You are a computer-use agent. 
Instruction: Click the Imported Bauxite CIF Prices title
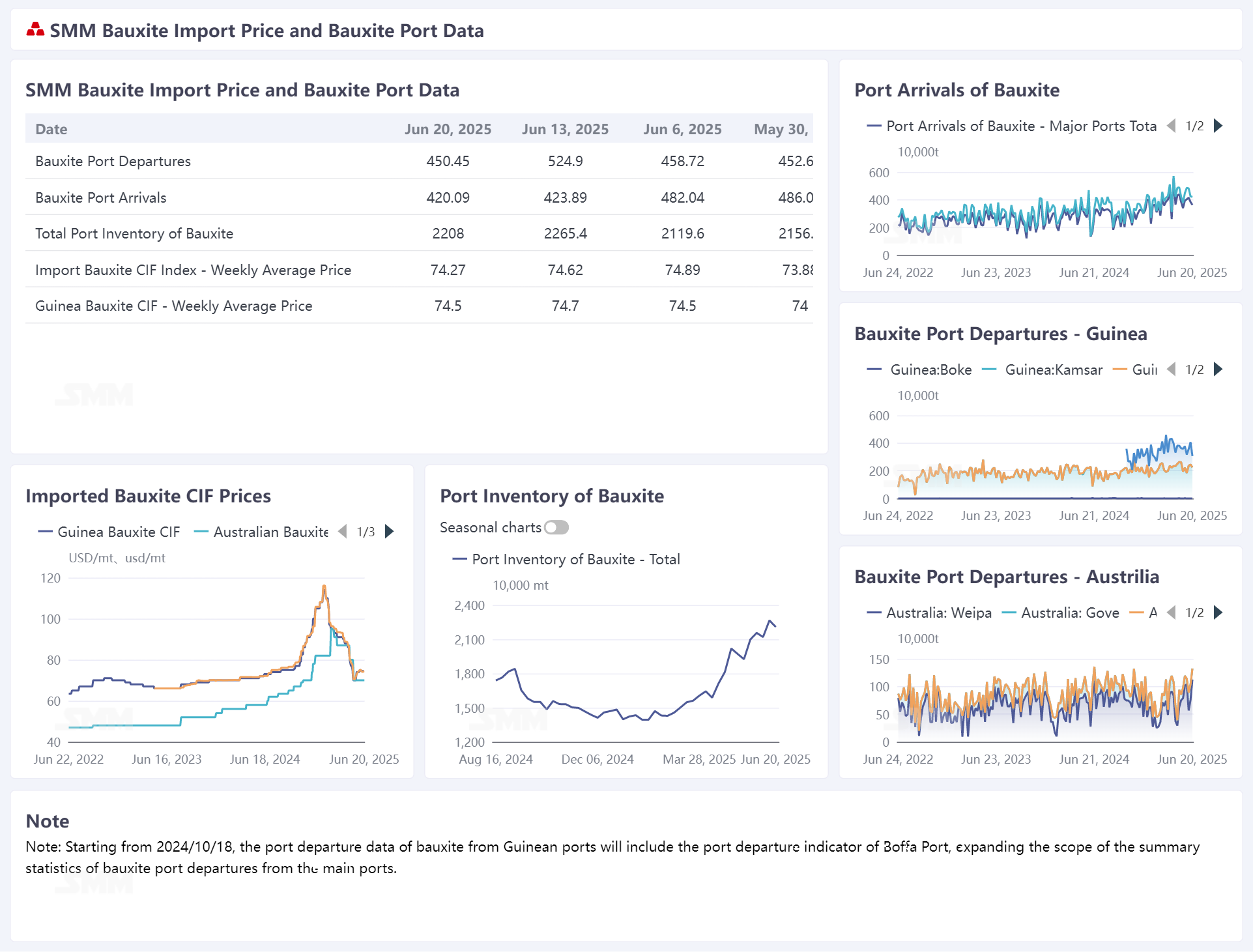pyautogui.click(x=148, y=496)
